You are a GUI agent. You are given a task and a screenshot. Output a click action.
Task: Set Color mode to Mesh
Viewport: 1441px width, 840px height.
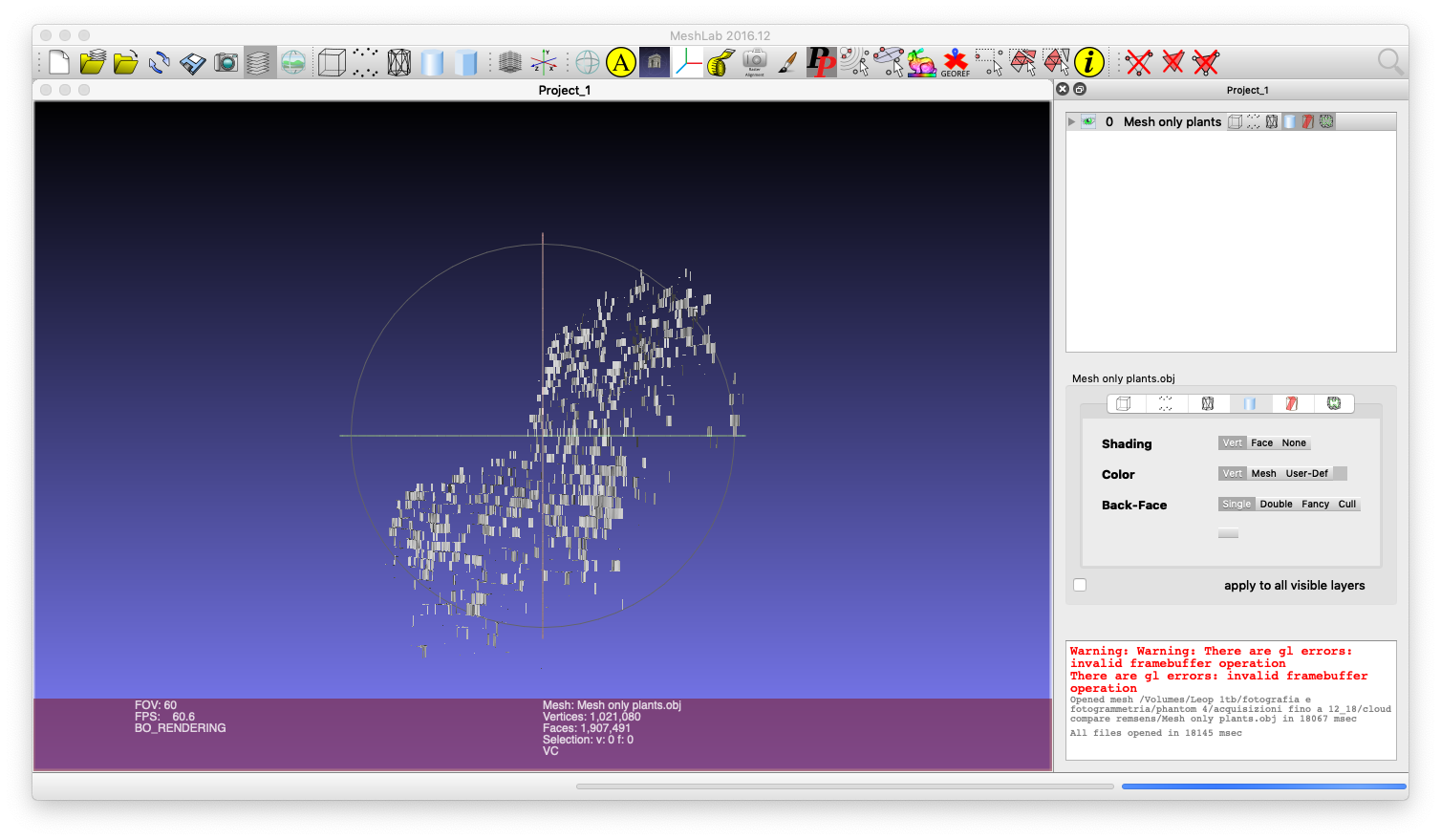[1263, 473]
